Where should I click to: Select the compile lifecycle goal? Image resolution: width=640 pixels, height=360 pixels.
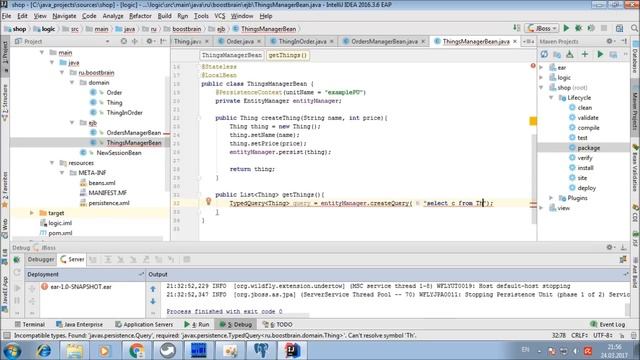click(588, 127)
